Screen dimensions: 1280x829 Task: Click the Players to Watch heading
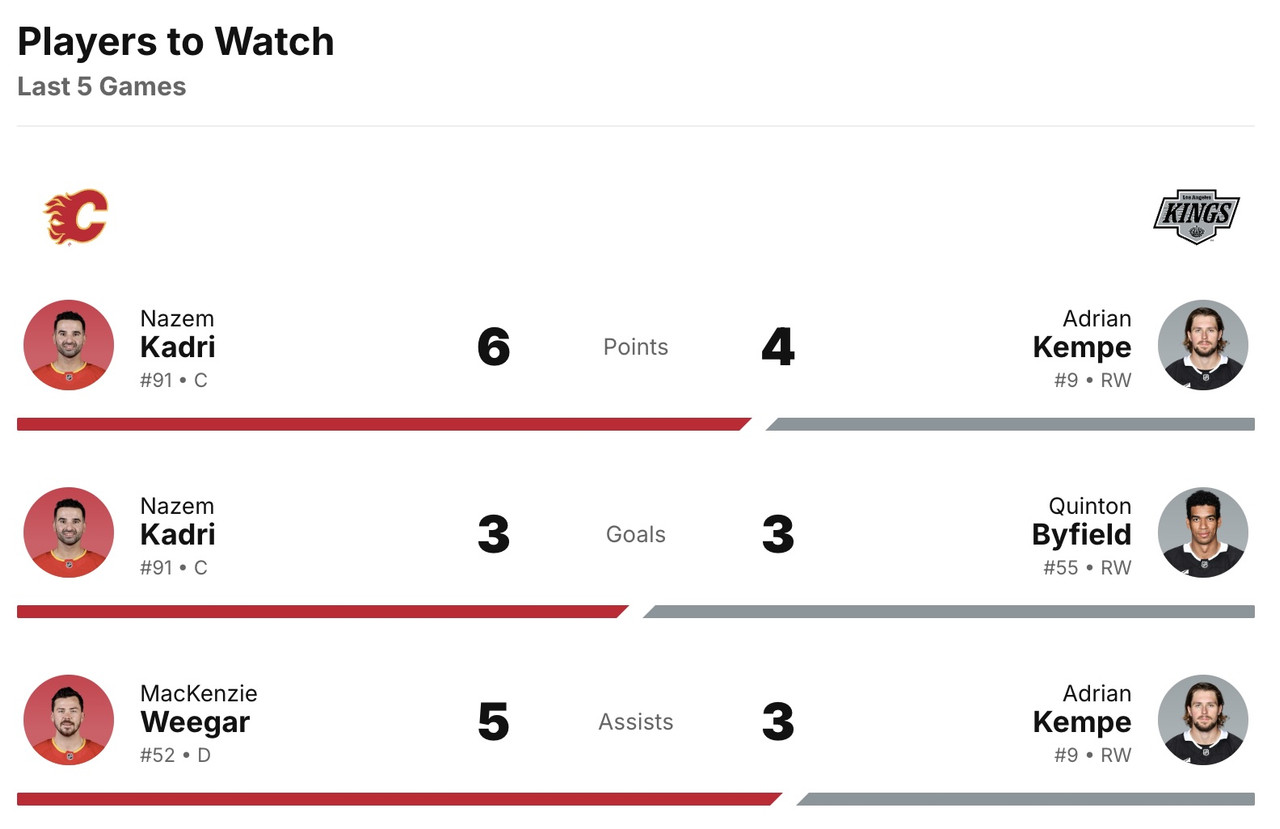click(x=176, y=42)
